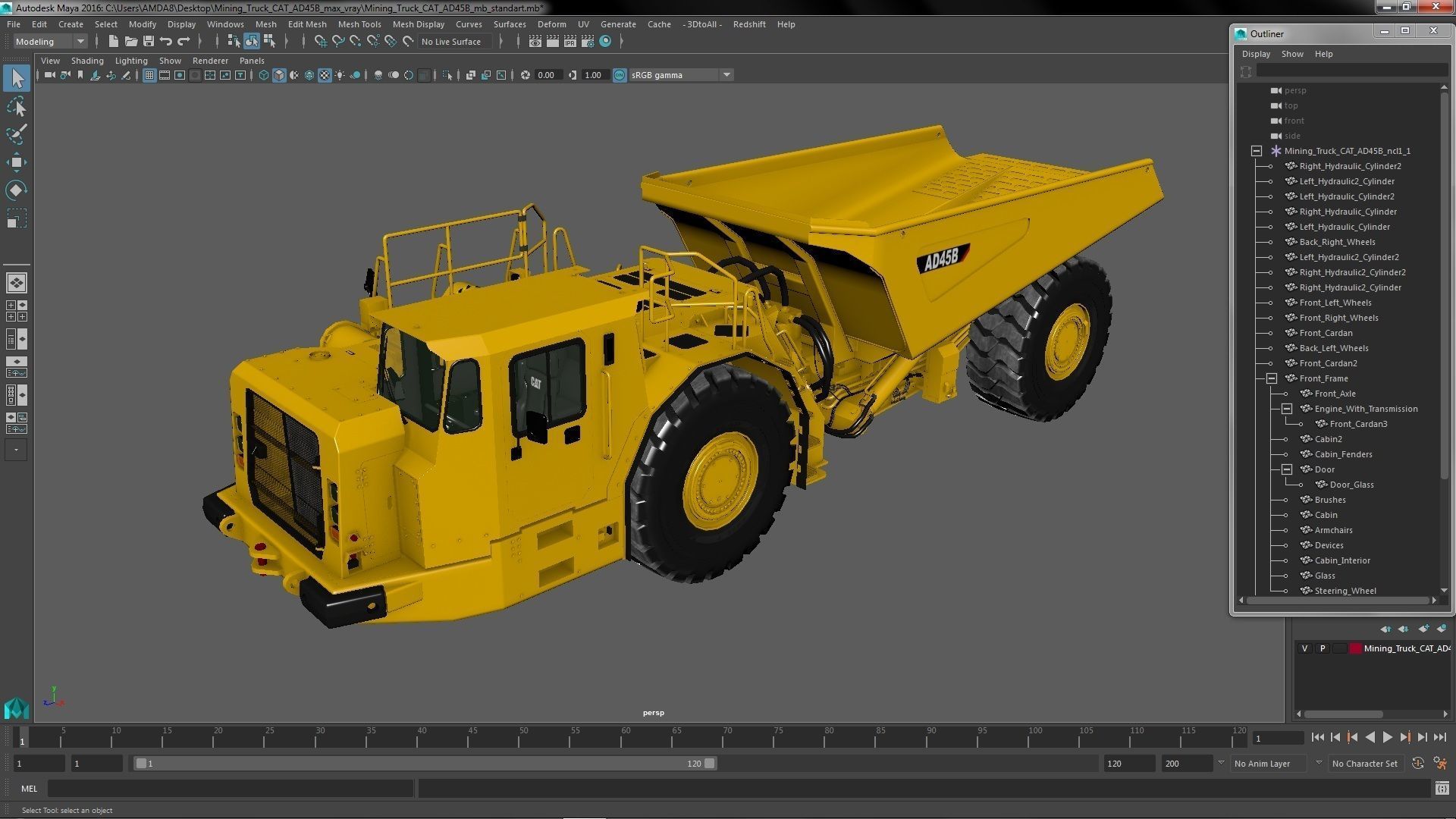Play animation backwards

pos(1370,737)
